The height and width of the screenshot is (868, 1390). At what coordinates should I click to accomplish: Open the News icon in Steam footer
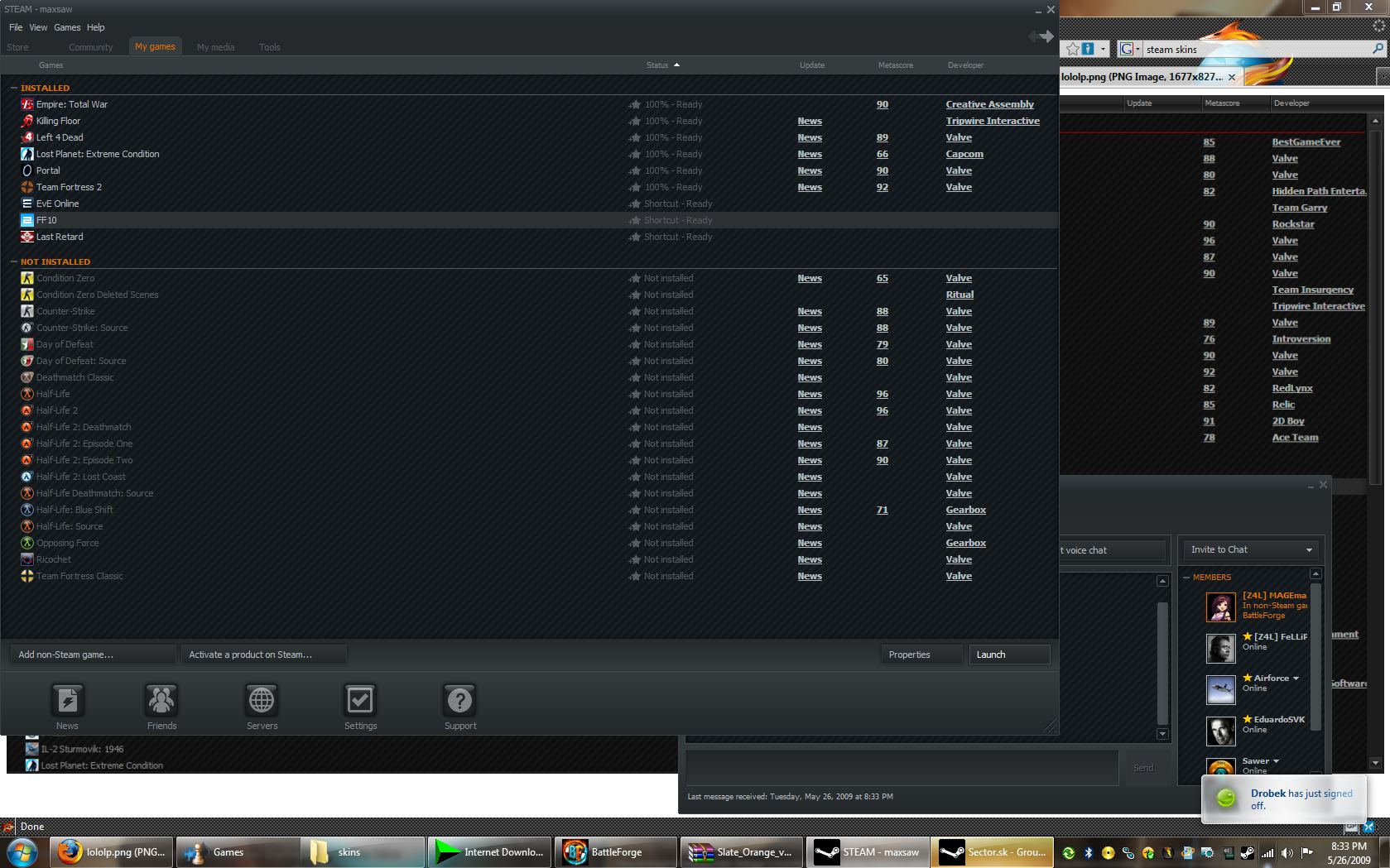[x=67, y=701]
